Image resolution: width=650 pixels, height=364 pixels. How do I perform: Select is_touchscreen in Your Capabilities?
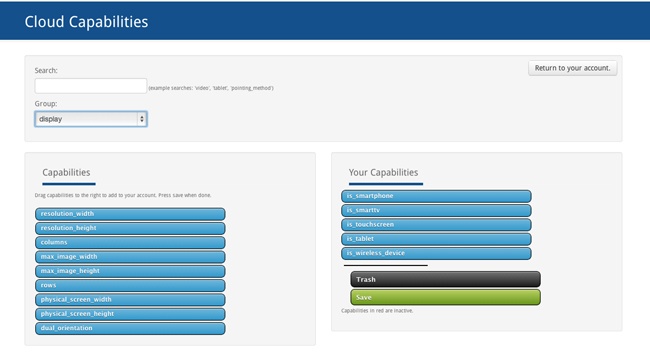click(x=436, y=225)
